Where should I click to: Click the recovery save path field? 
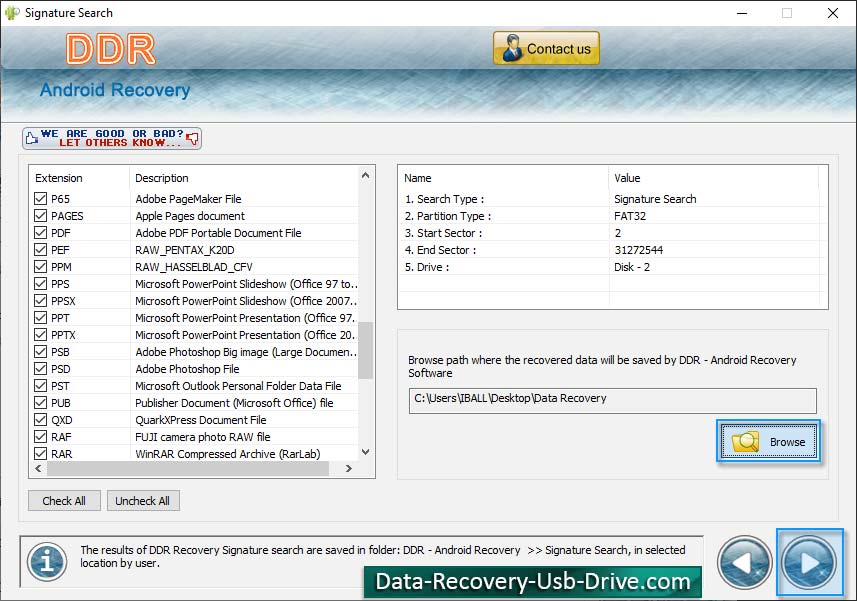point(612,400)
